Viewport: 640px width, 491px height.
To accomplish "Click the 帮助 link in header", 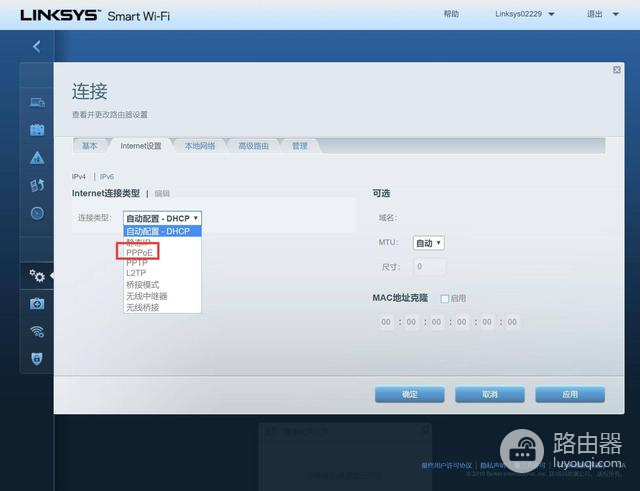I will [x=451, y=14].
